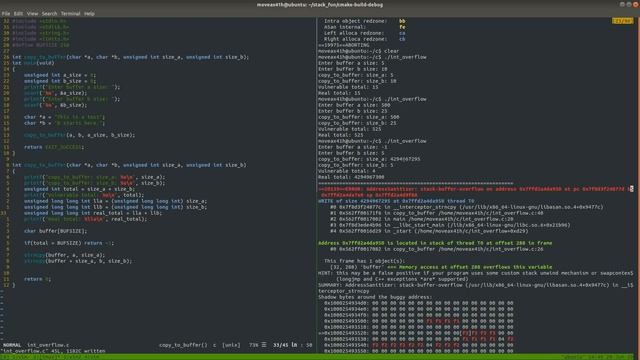Close the terminal window
The width and height of the screenshot is (640, 360).
click(636, 4)
